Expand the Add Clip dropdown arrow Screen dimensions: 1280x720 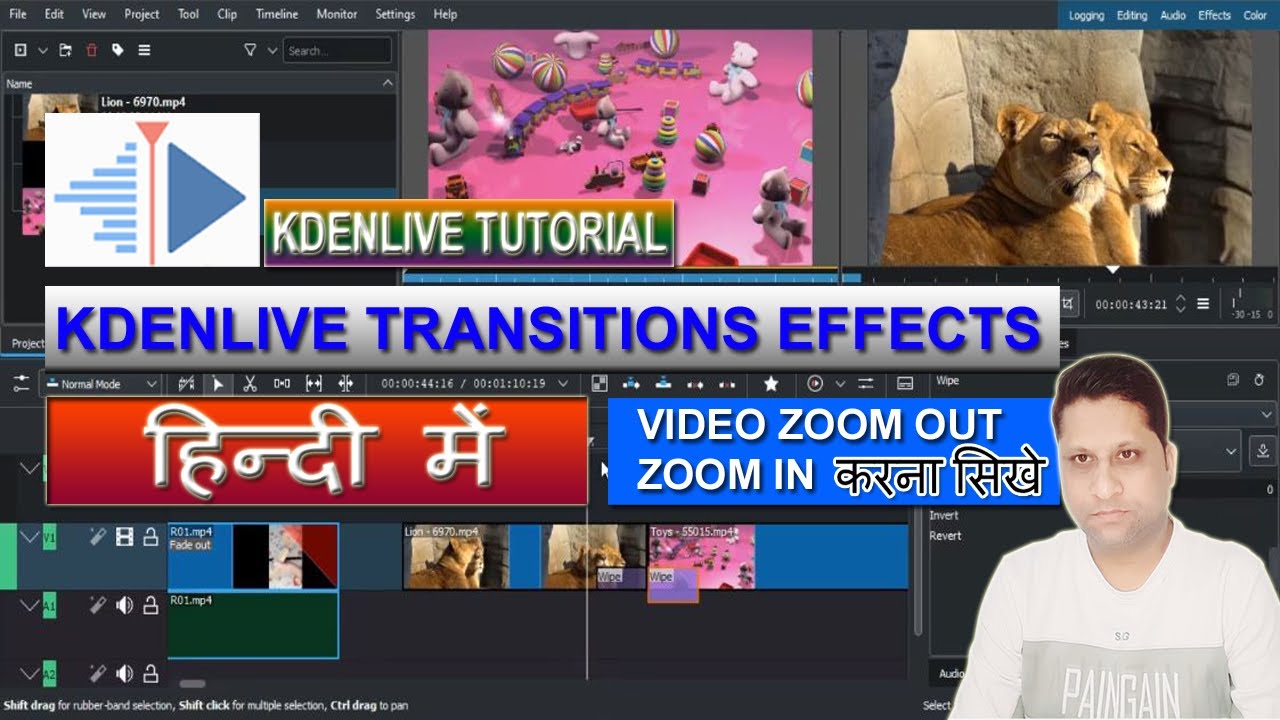click(42, 50)
